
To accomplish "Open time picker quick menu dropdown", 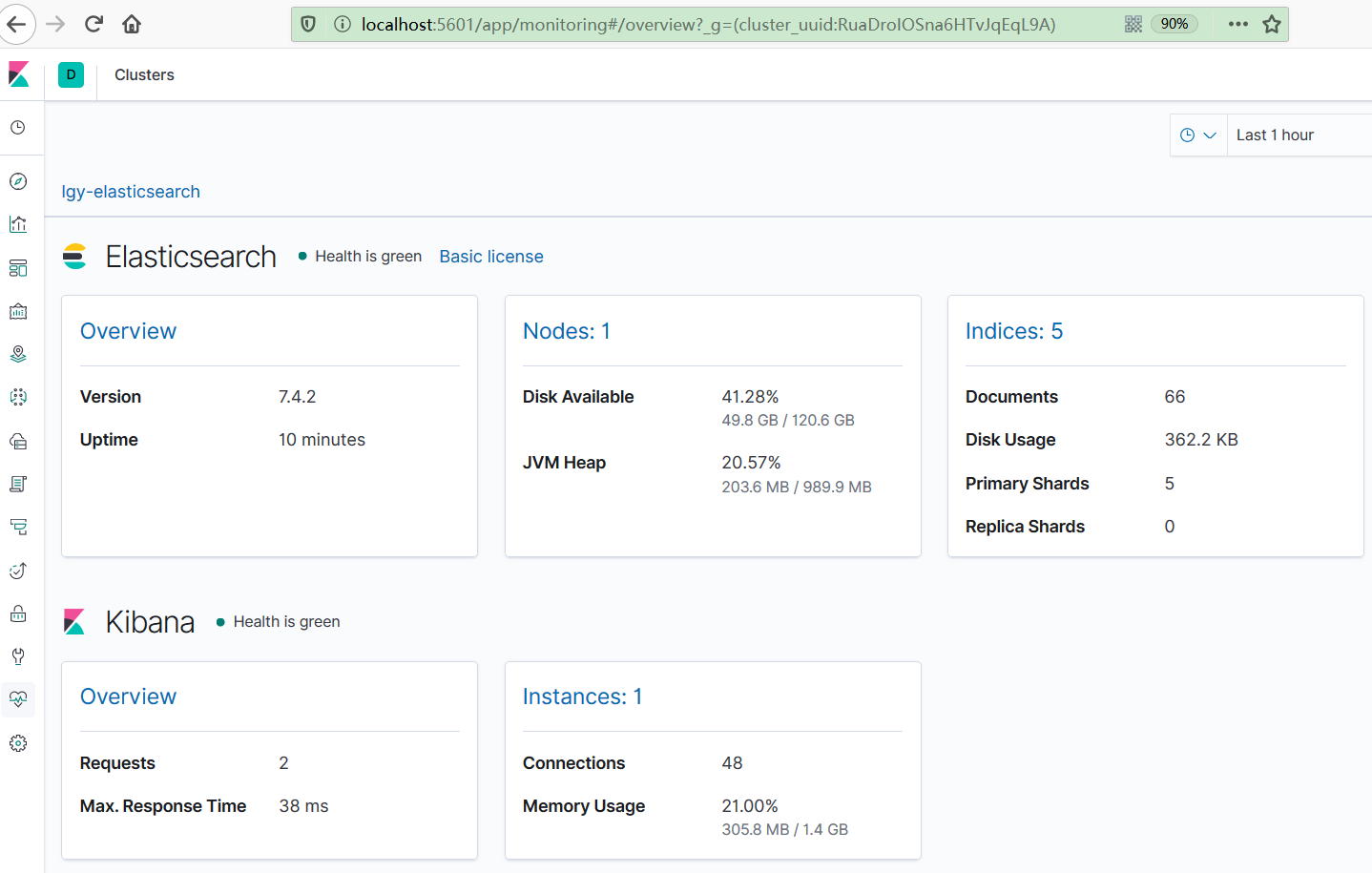I will (x=1198, y=135).
